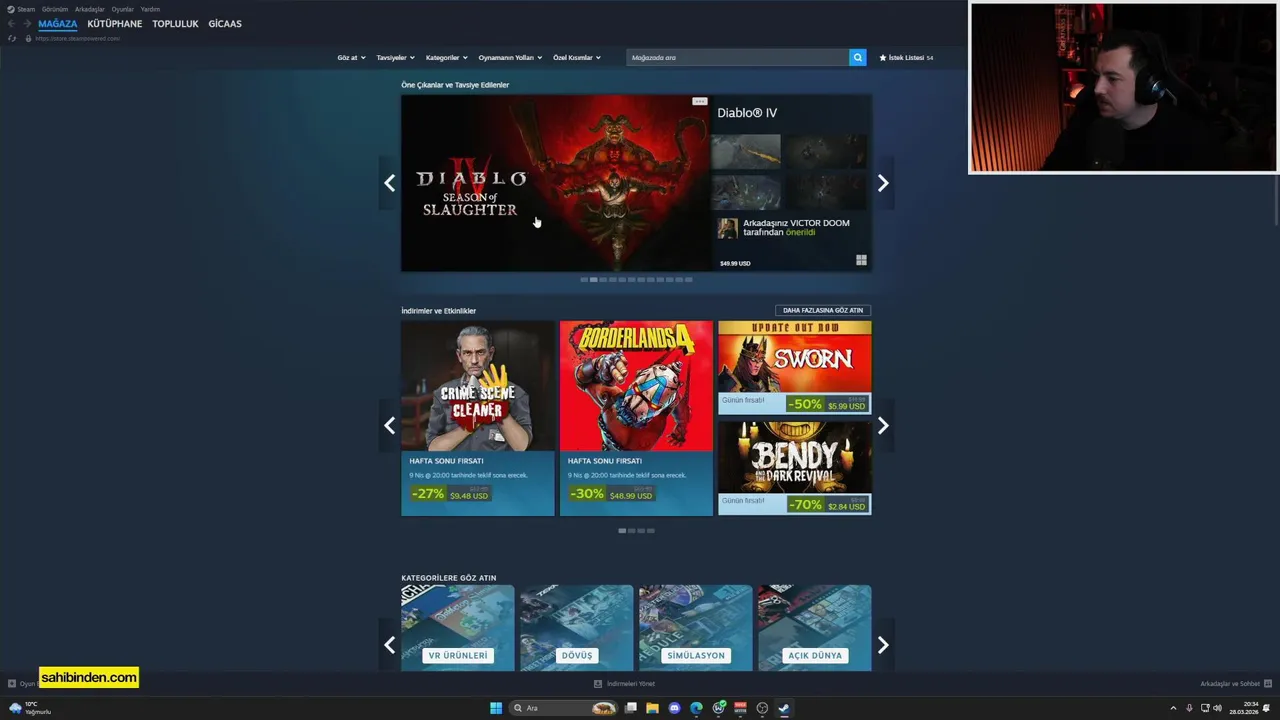Open the Arkadaşlar menu
This screenshot has height=720, width=1280.
[89, 9]
